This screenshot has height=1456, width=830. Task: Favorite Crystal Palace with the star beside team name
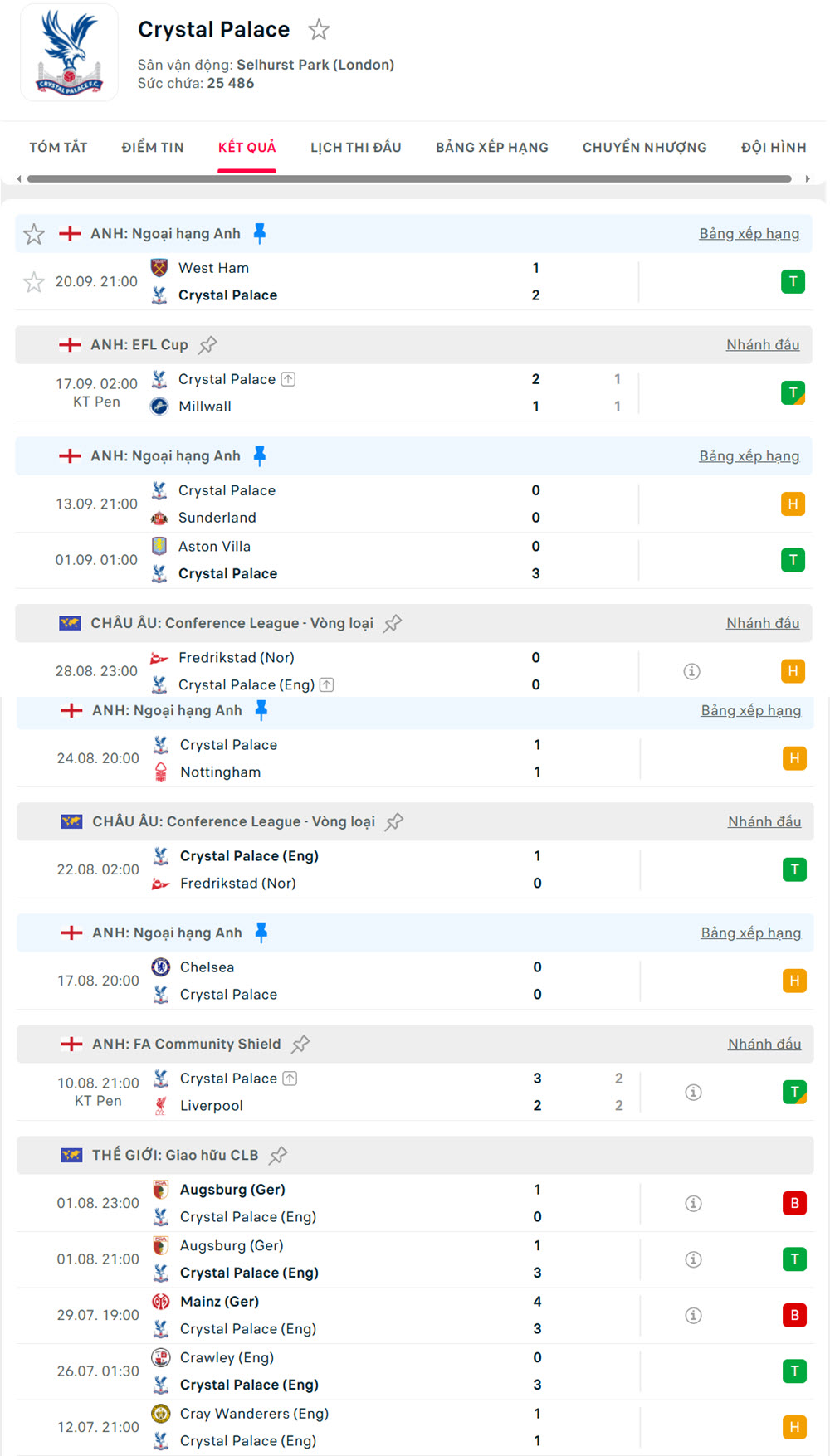(319, 31)
